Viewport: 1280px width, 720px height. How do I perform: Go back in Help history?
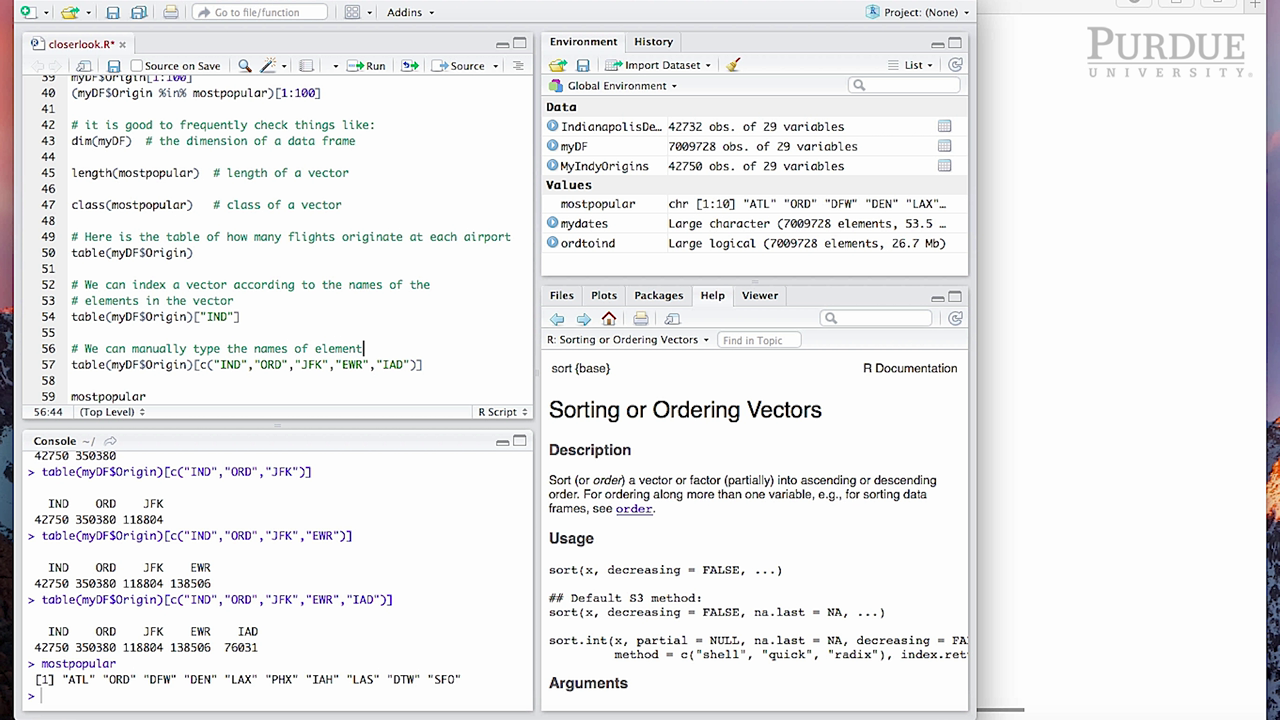[x=557, y=319]
